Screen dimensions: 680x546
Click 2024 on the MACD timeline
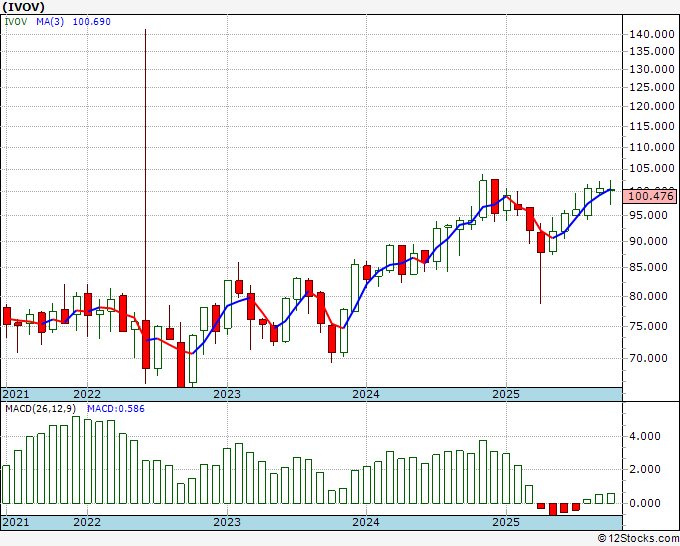tap(366, 522)
